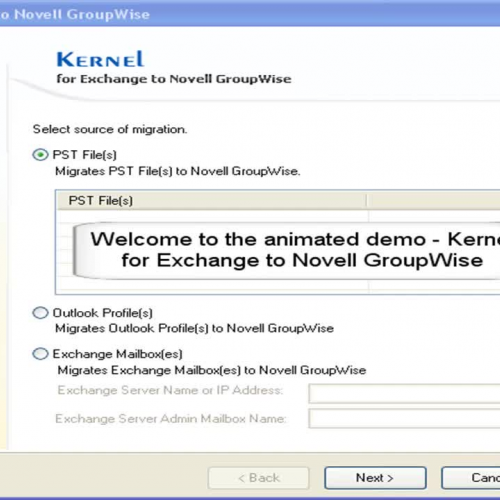Image resolution: width=500 pixels, height=500 pixels.
Task: Click the Next > button
Action: pos(375,478)
